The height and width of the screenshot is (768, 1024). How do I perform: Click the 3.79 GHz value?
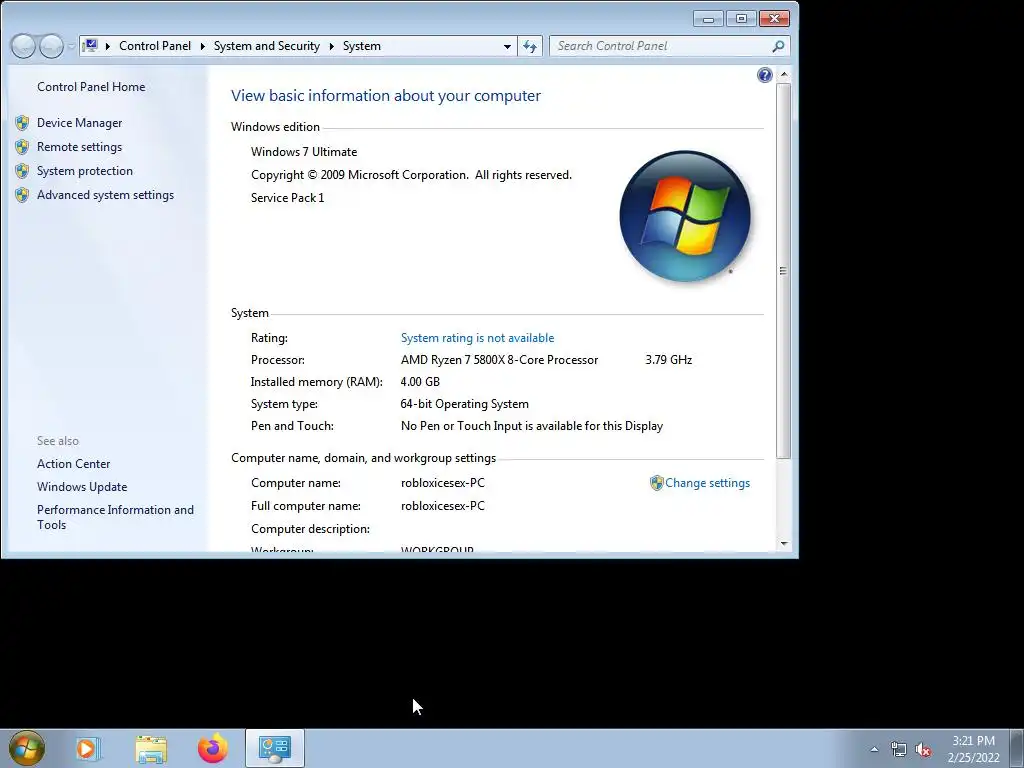pyautogui.click(x=668, y=360)
